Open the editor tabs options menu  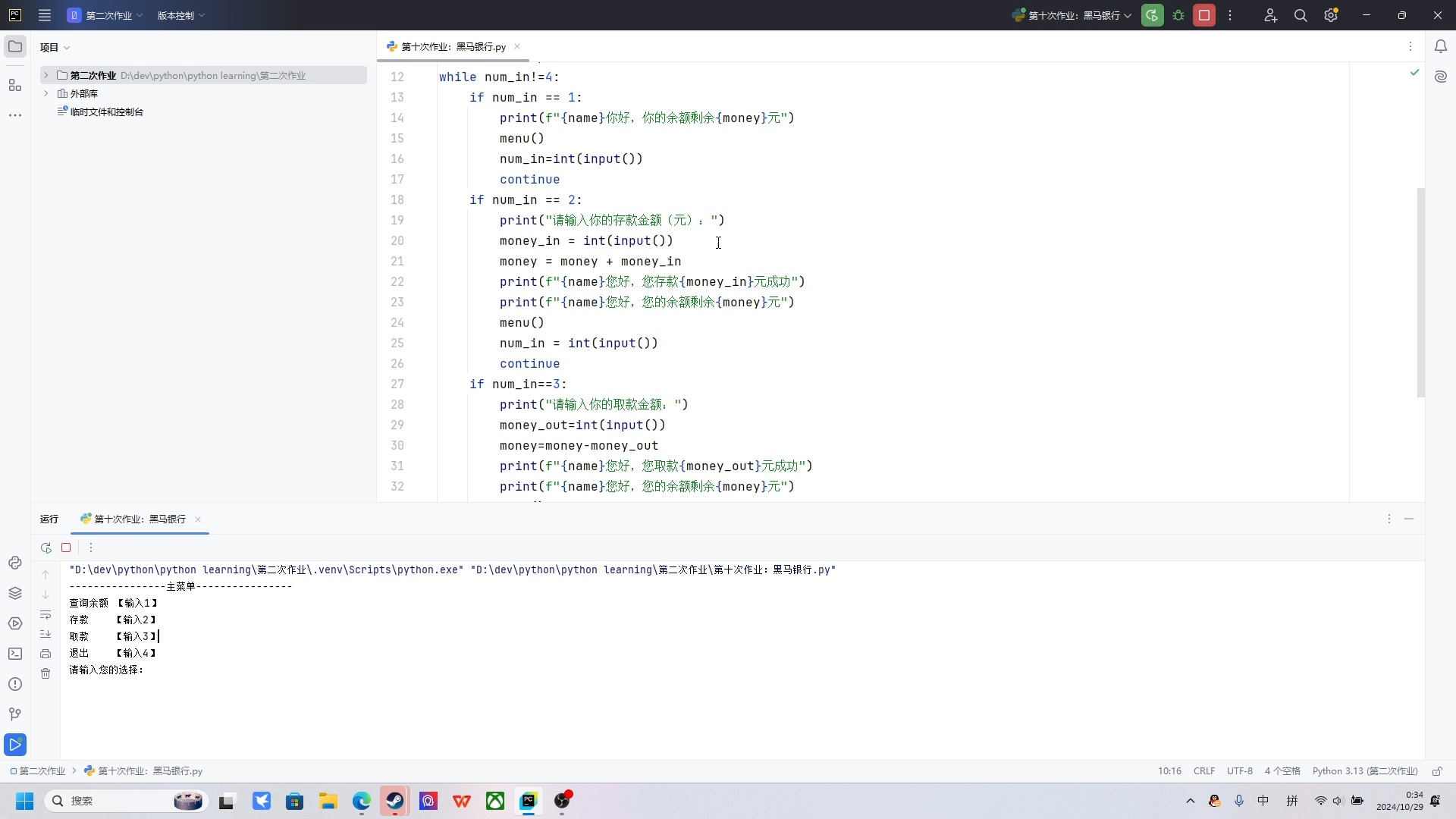pos(1410,47)
